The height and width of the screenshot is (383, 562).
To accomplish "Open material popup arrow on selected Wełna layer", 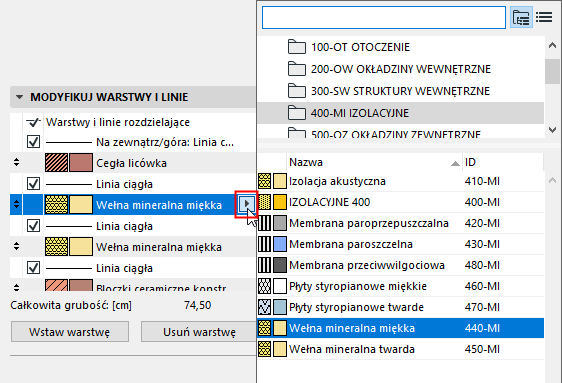I will pyautogui.click(x=246, y=204).
